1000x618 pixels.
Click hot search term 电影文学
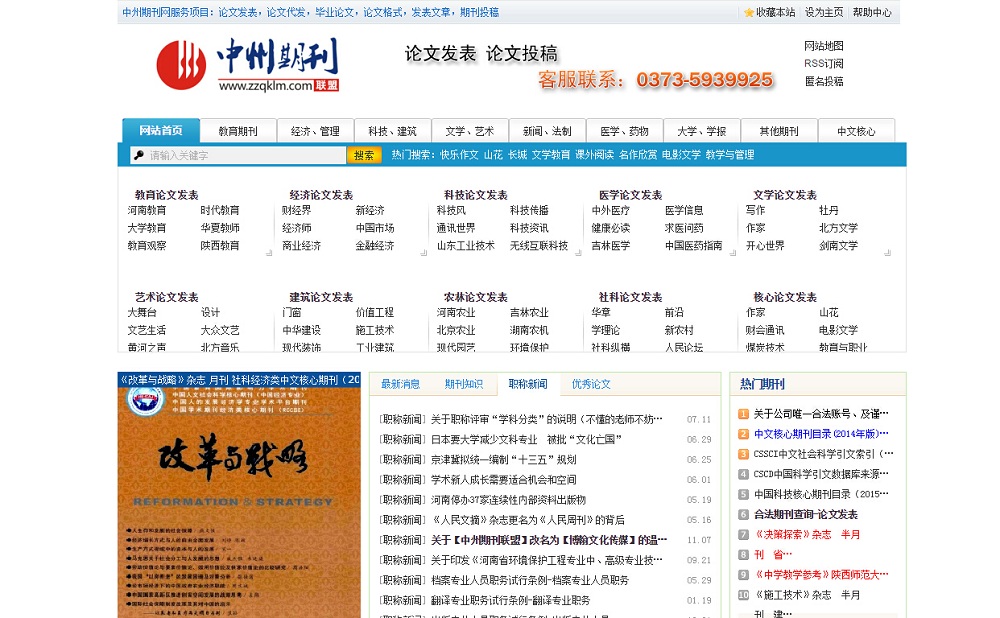pyautogui.click(x=681, y=154)
